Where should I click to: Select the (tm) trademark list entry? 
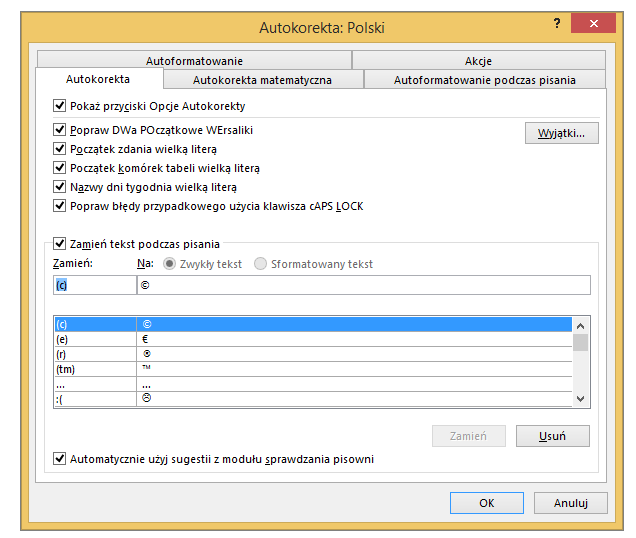(93, 369)
